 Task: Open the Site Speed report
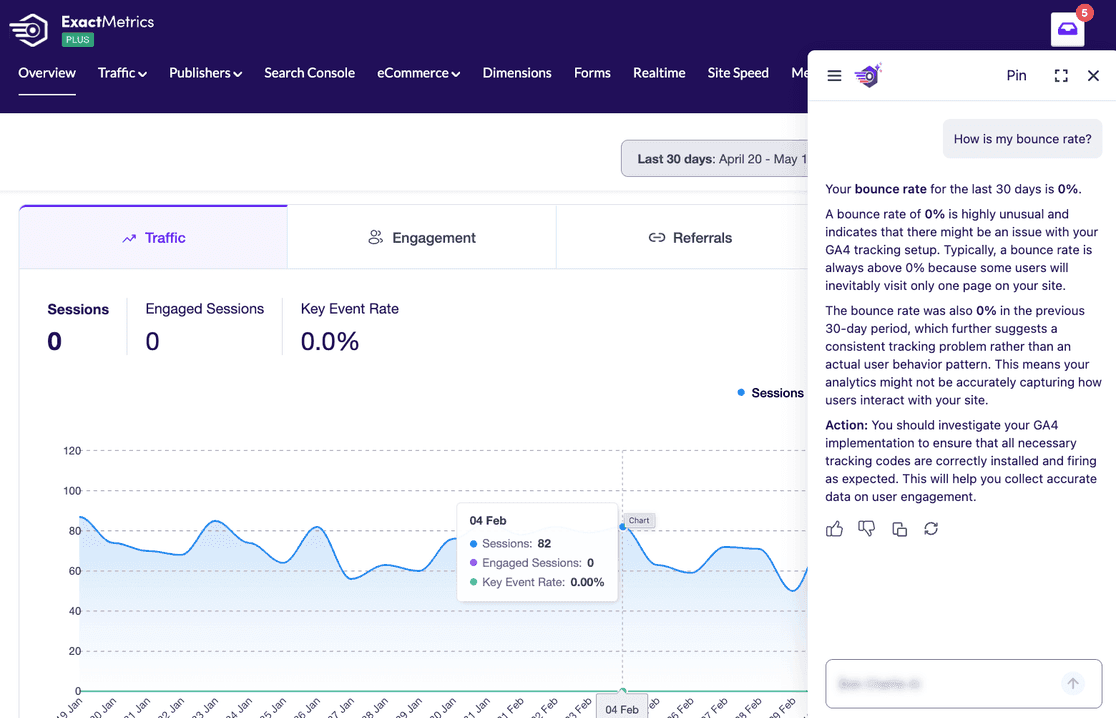coord(738,73)
